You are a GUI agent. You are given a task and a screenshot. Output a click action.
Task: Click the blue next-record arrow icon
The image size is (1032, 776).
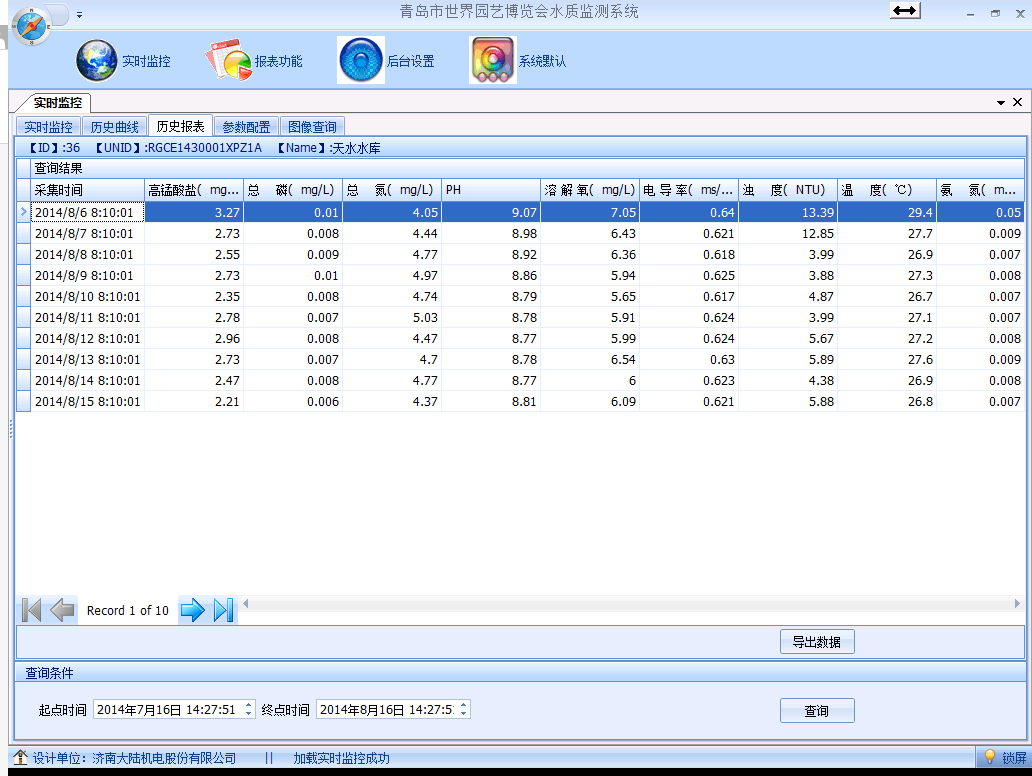click(x=193, y=610)
